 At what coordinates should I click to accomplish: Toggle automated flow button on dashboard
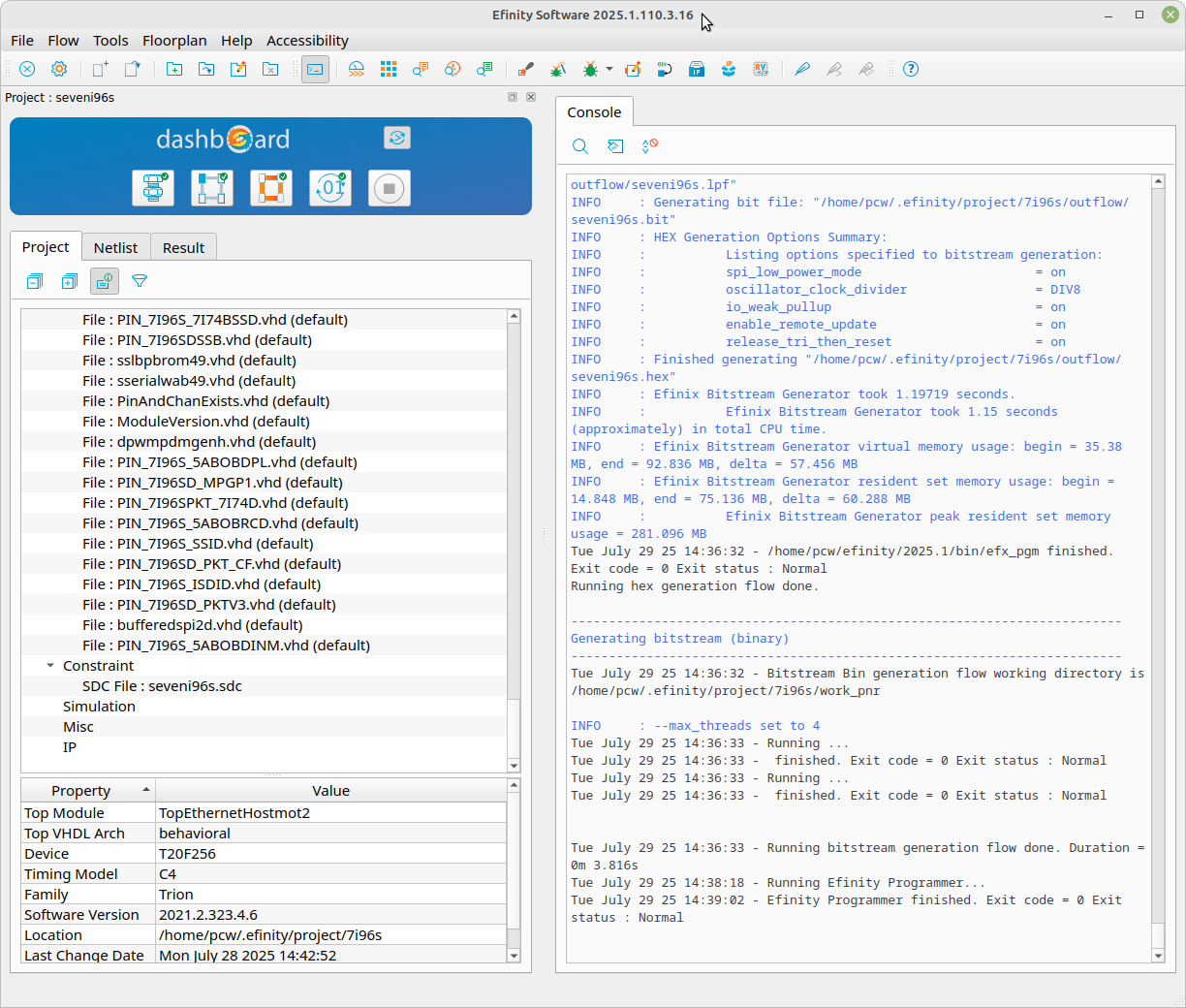pos(397,138)
